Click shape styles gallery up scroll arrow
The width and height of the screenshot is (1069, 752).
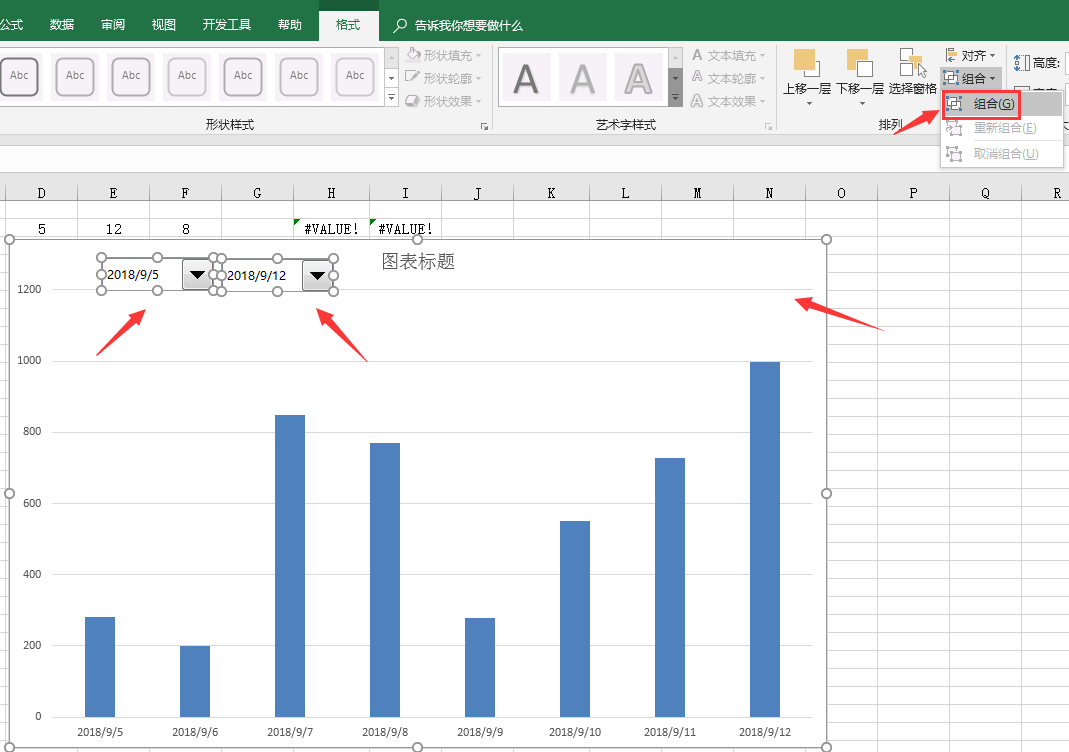tap(391, 57)
